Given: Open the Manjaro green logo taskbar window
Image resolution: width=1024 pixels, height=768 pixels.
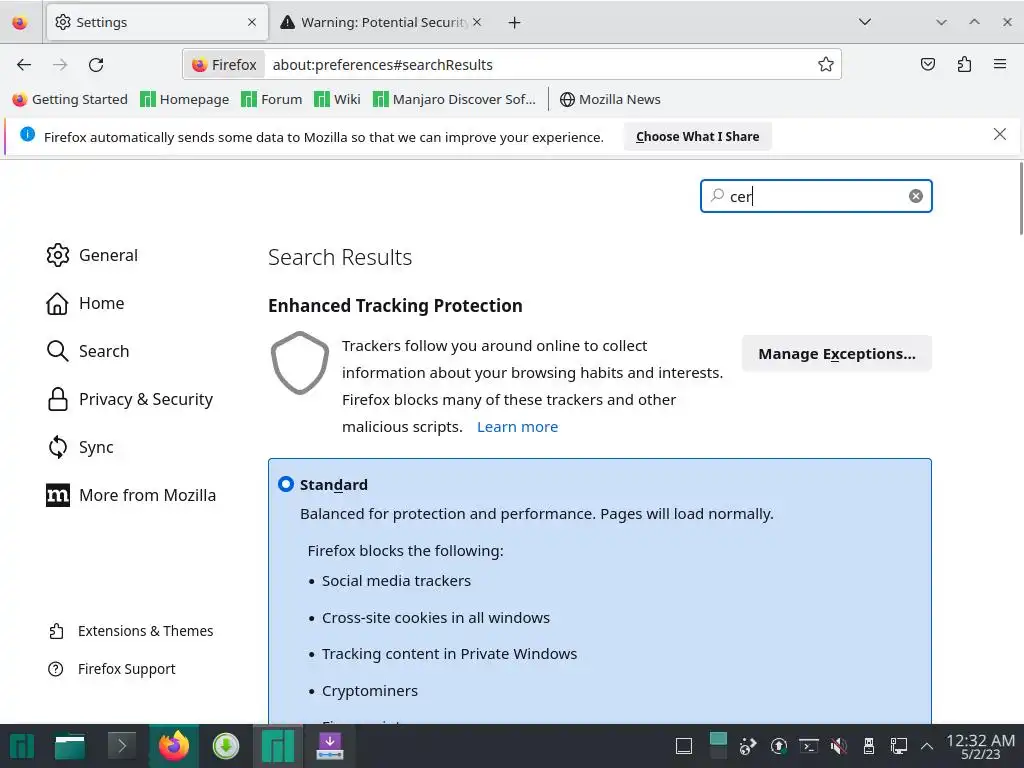Looking at the screenshot, I should tap(278, 746).
